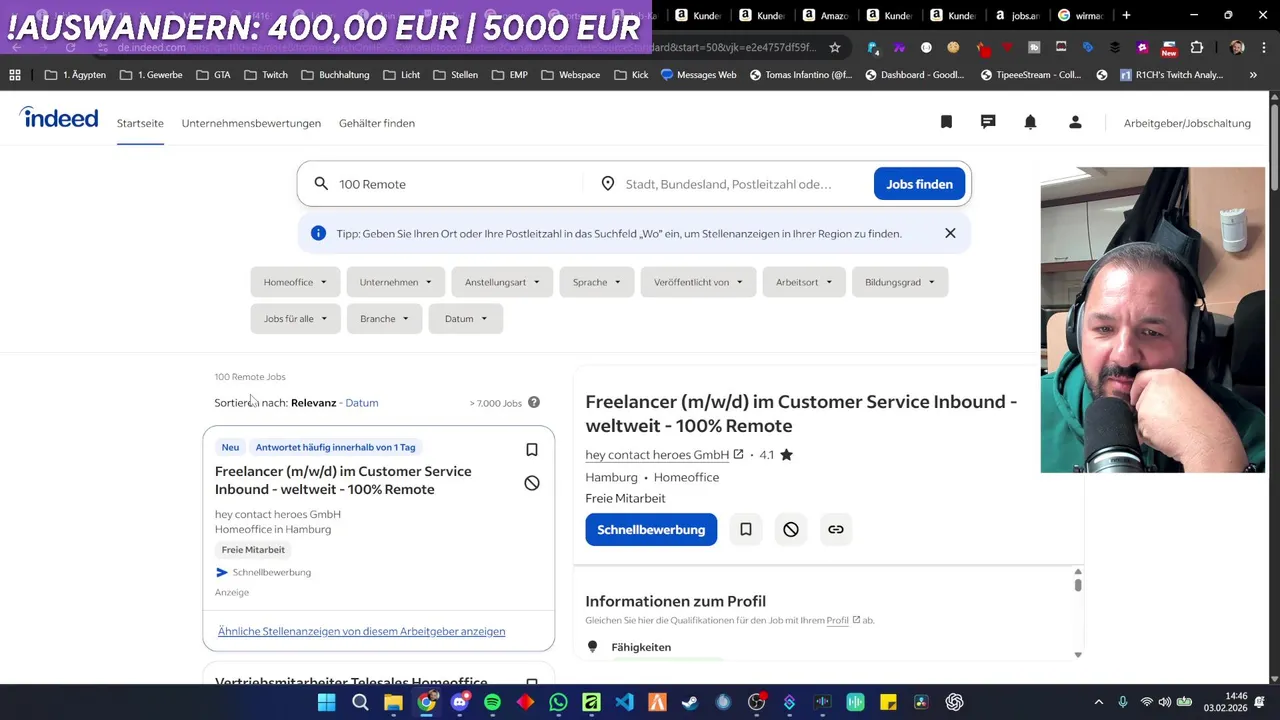Open jobs count help question-mark icon
The width and height of the screenshot is (1280, 720).
click(x=534, y=402)
